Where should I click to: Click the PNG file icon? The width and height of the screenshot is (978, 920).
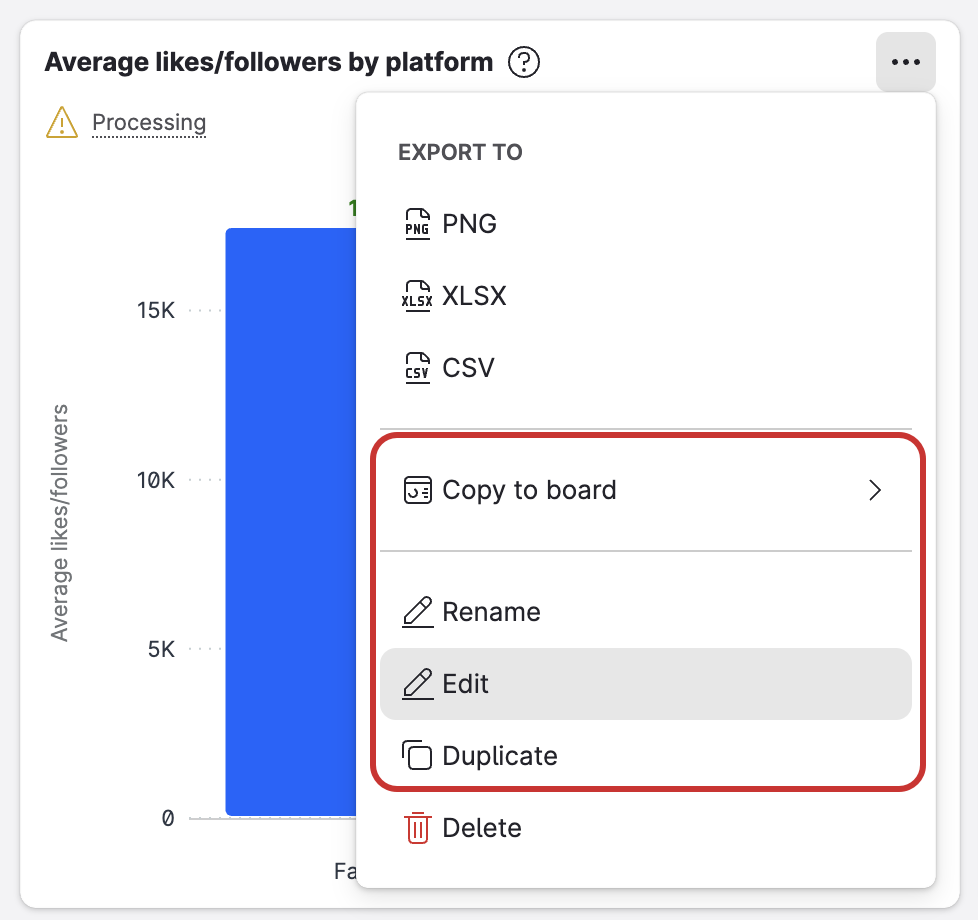(x=417, y=224)
